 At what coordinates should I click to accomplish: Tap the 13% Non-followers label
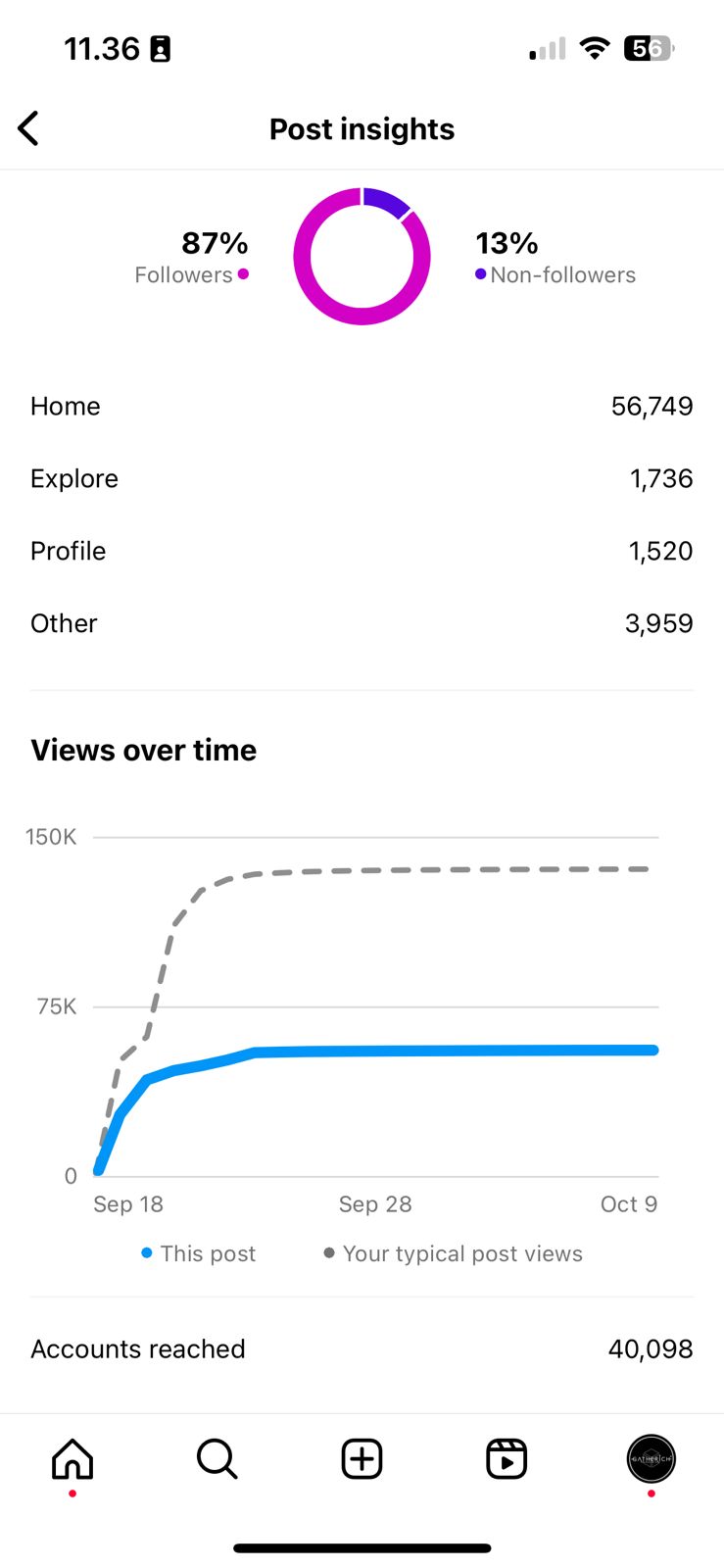point(555,257)
